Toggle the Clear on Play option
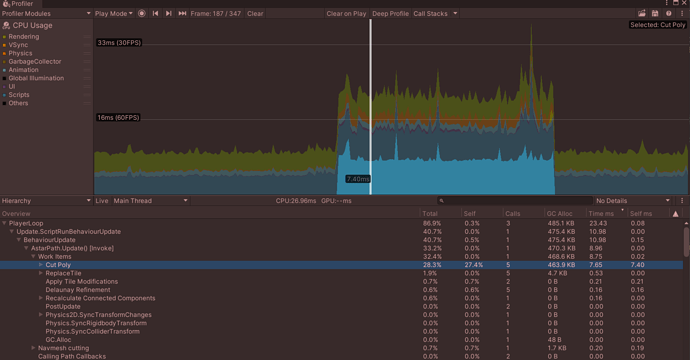Image resolution: width=690 pixels, height=360 pixels. [x=346, y=14]
